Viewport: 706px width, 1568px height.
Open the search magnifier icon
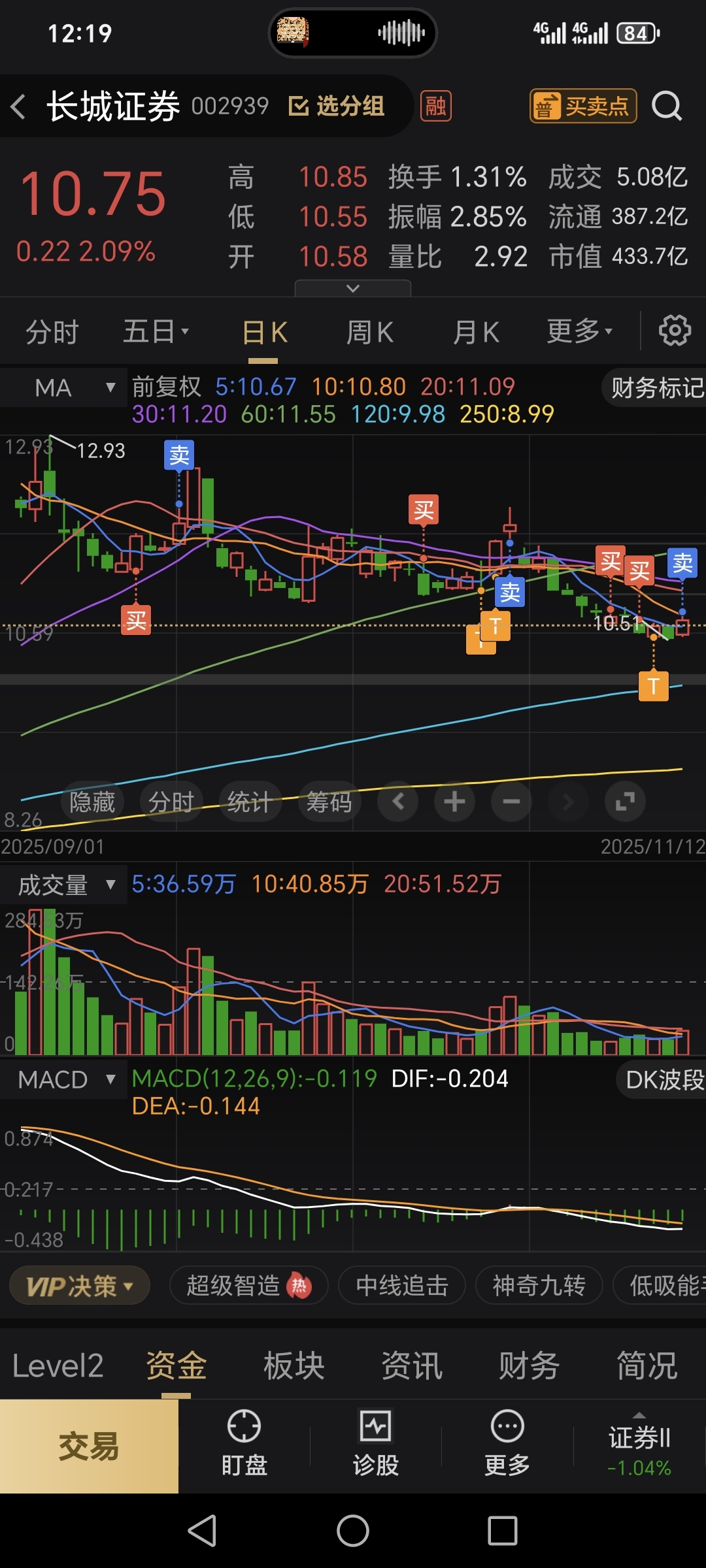click(x=667, y=106)
